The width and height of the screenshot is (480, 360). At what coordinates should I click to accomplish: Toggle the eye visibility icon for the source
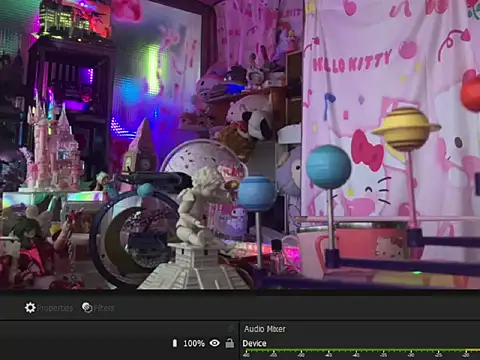(214, 343)
